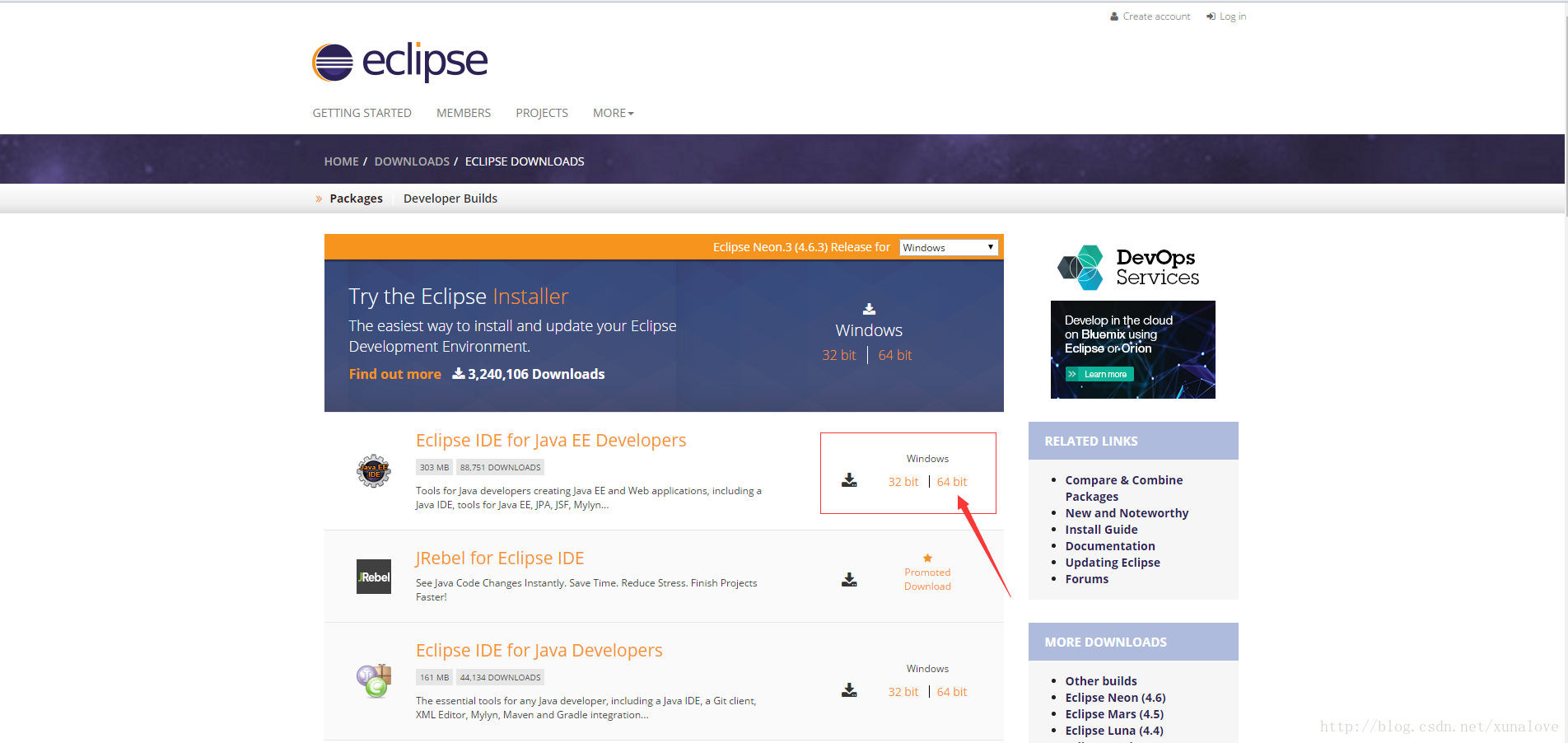Image resolution: width=1568 pixels, height=743 pixels.
Task: Click the Eclipse logo
Action: (x=400, y=62)
